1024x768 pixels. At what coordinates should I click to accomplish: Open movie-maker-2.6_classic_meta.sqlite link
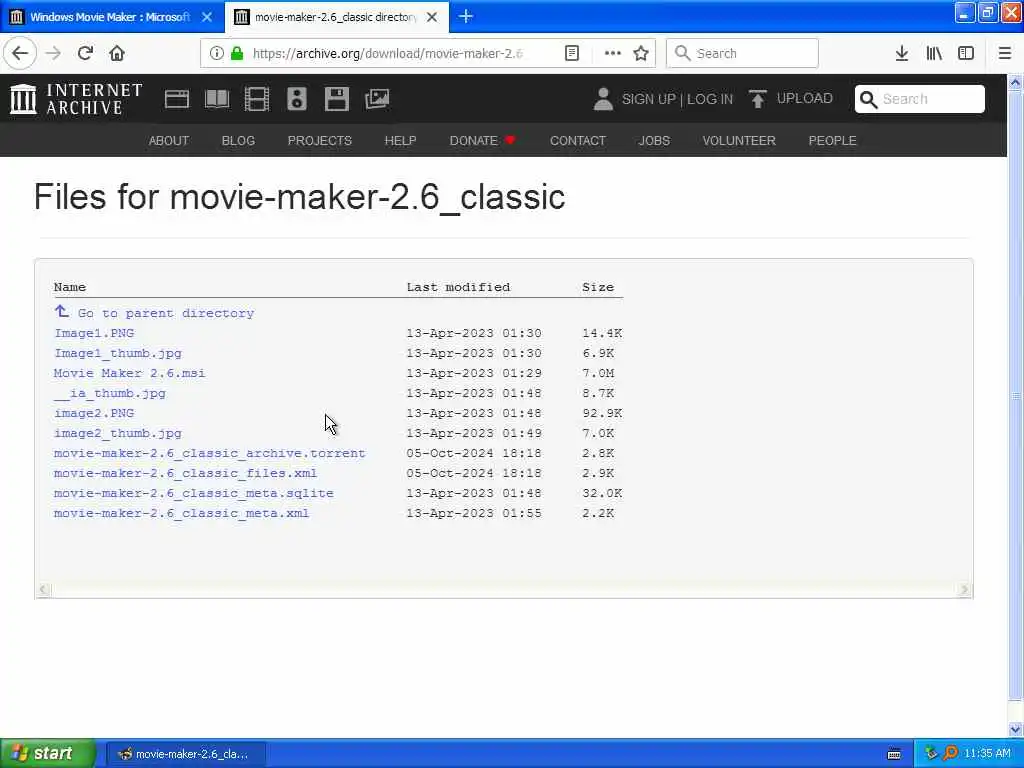click(193, 493)
